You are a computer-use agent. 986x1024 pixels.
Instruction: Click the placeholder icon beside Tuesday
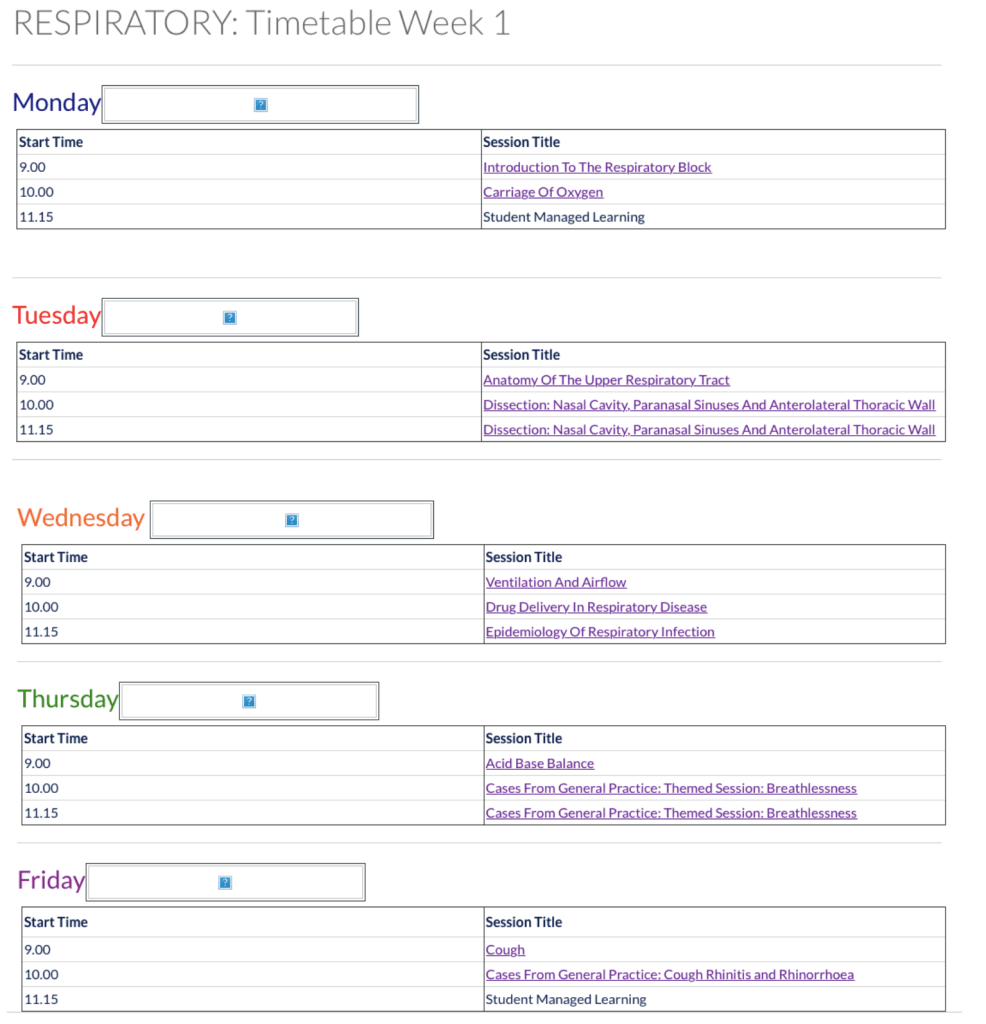point(230,318)
